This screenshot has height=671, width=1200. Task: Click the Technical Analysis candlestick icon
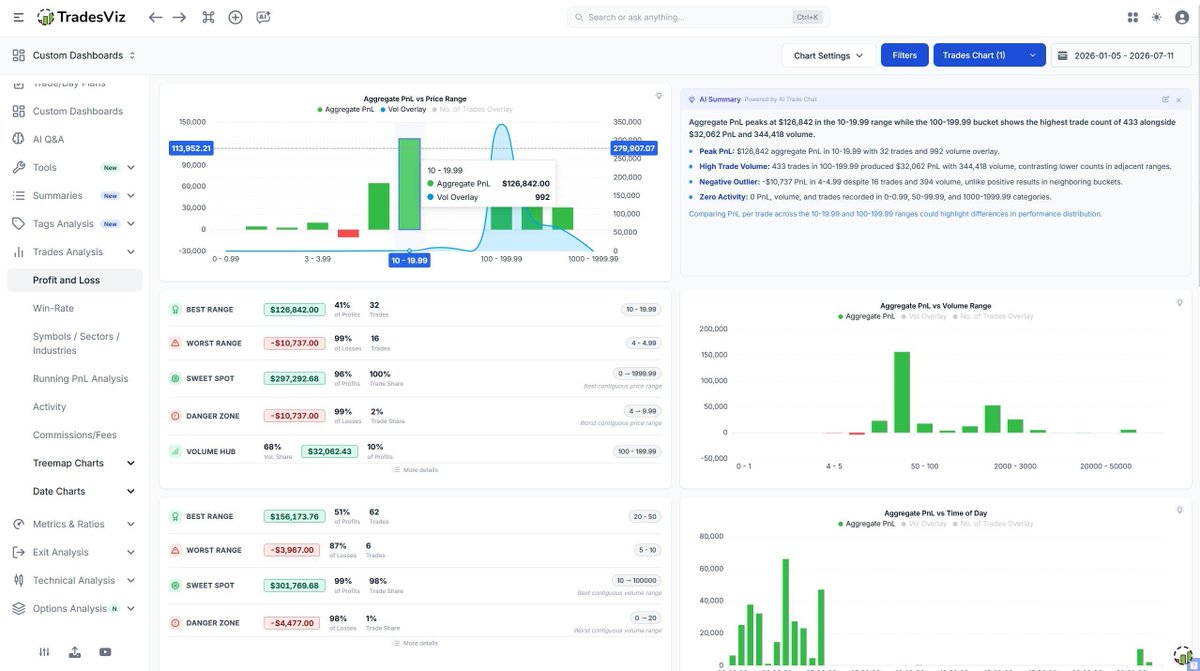click(x=18, y=580)
